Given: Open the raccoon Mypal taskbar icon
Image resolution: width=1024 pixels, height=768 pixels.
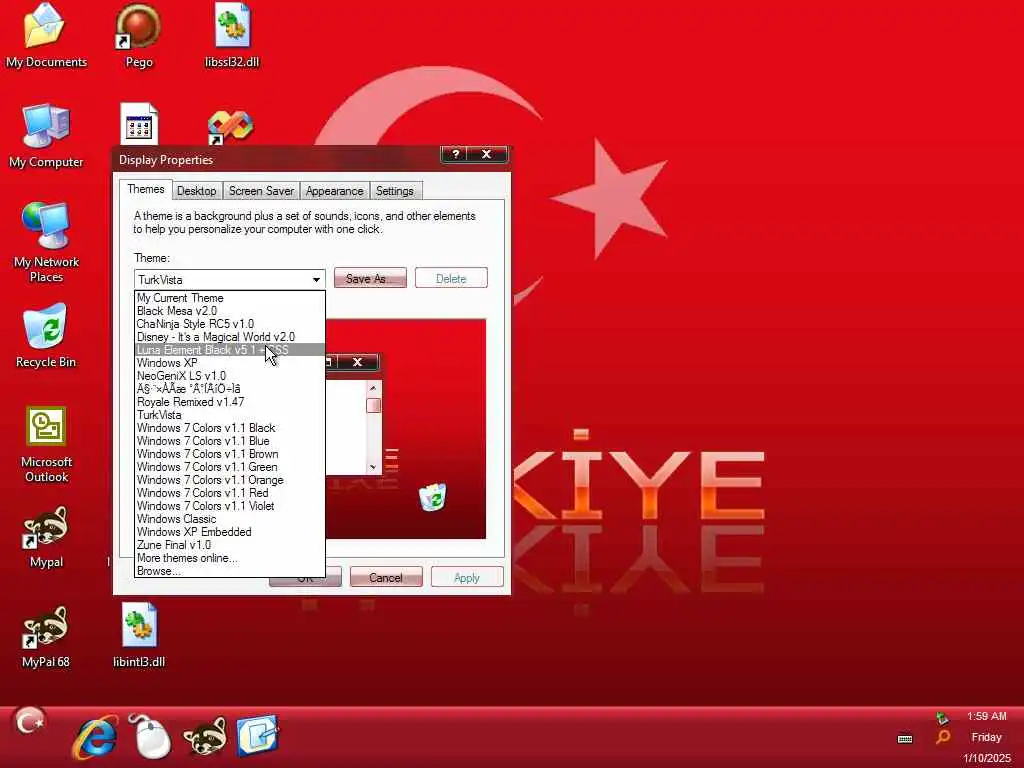Looking at the screenshot, I should [204, 737].
